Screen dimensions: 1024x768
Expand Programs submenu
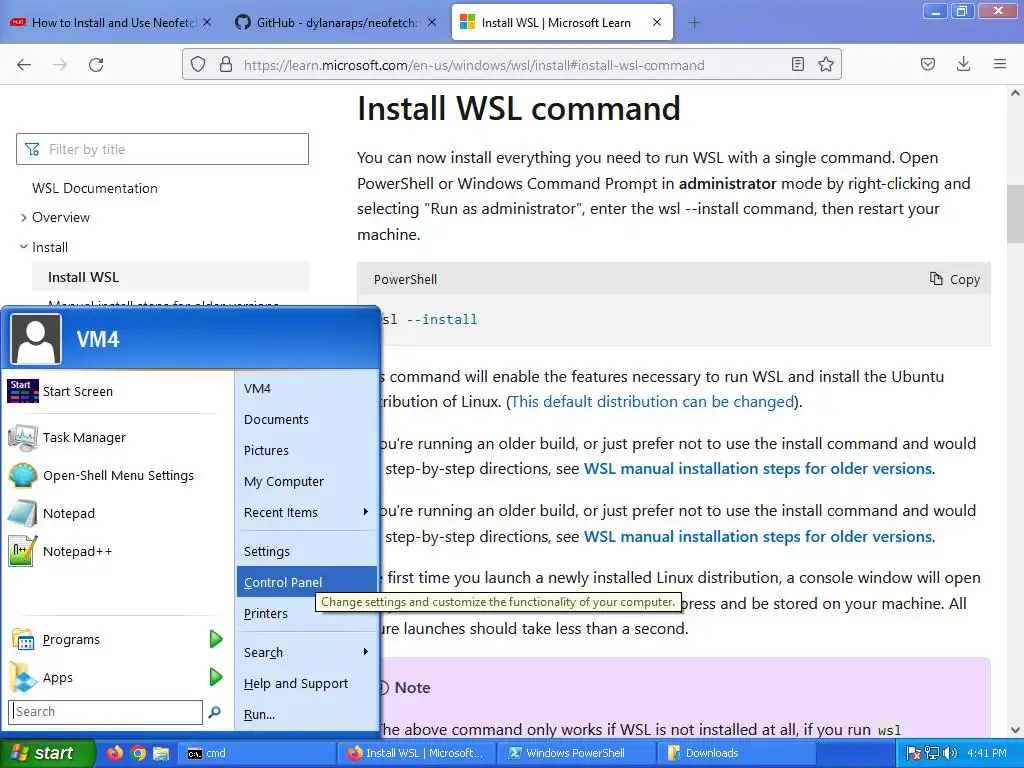click(118, 639)
